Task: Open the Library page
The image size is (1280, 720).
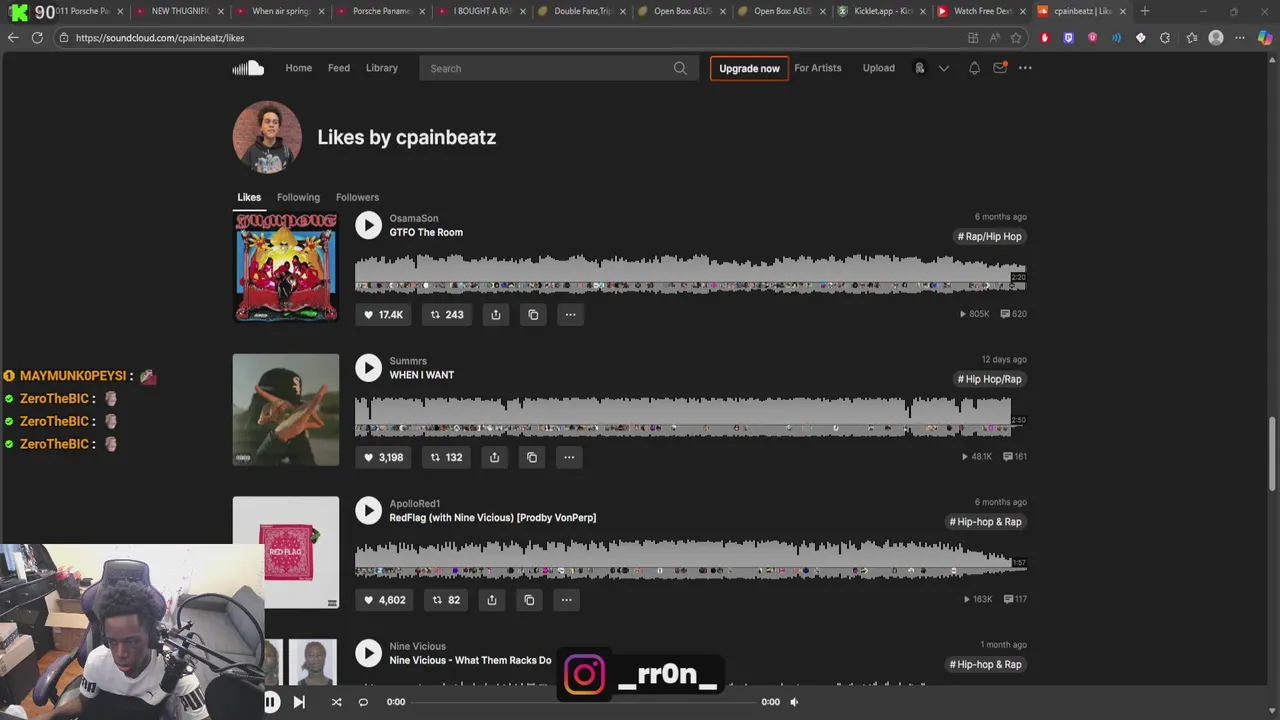Action: tap(382, 68)
